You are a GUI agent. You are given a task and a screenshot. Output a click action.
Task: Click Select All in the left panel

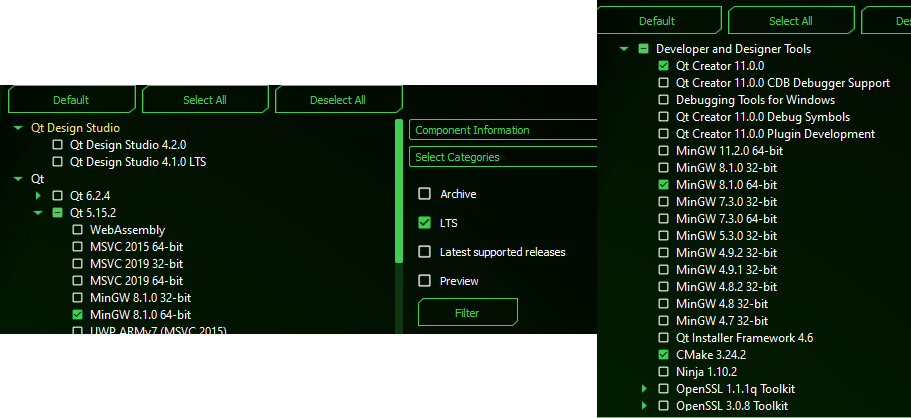(x=205, y=99)
